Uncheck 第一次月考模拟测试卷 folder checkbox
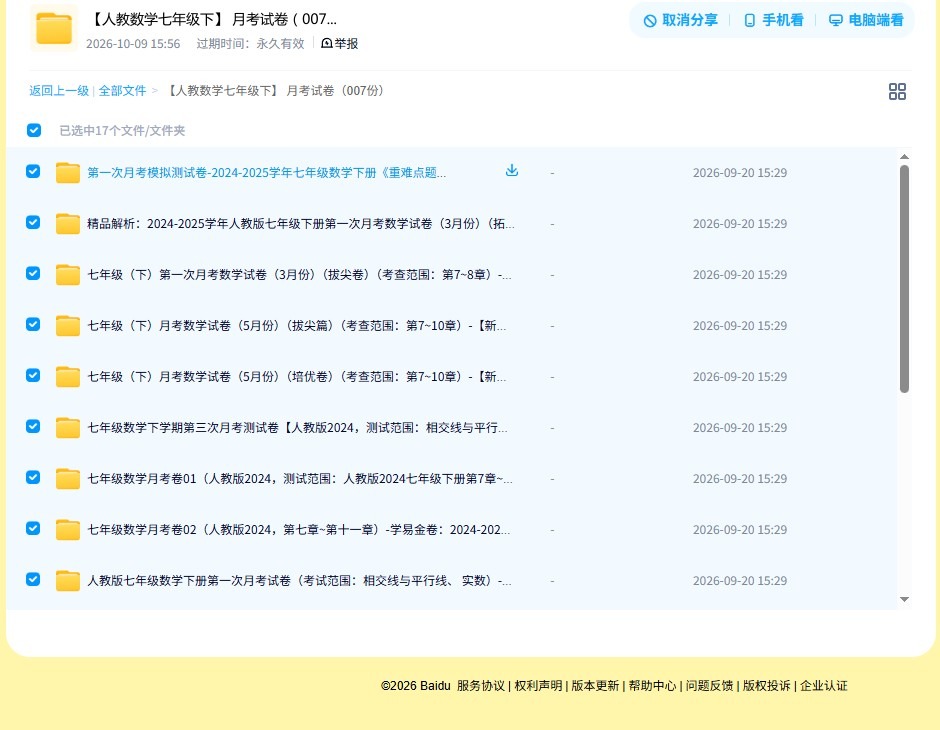Image resolution: width=940 pixels, height=730 pixels. tap(33, 171)
